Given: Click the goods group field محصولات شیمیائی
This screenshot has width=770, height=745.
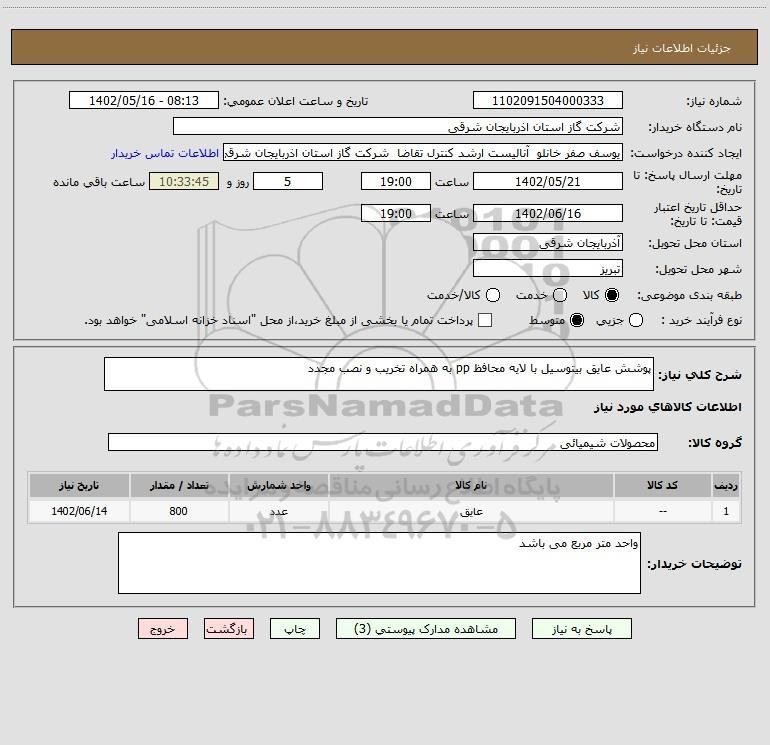Looking at the screenshot, I should pyautogui.click(x=383, y=442).
